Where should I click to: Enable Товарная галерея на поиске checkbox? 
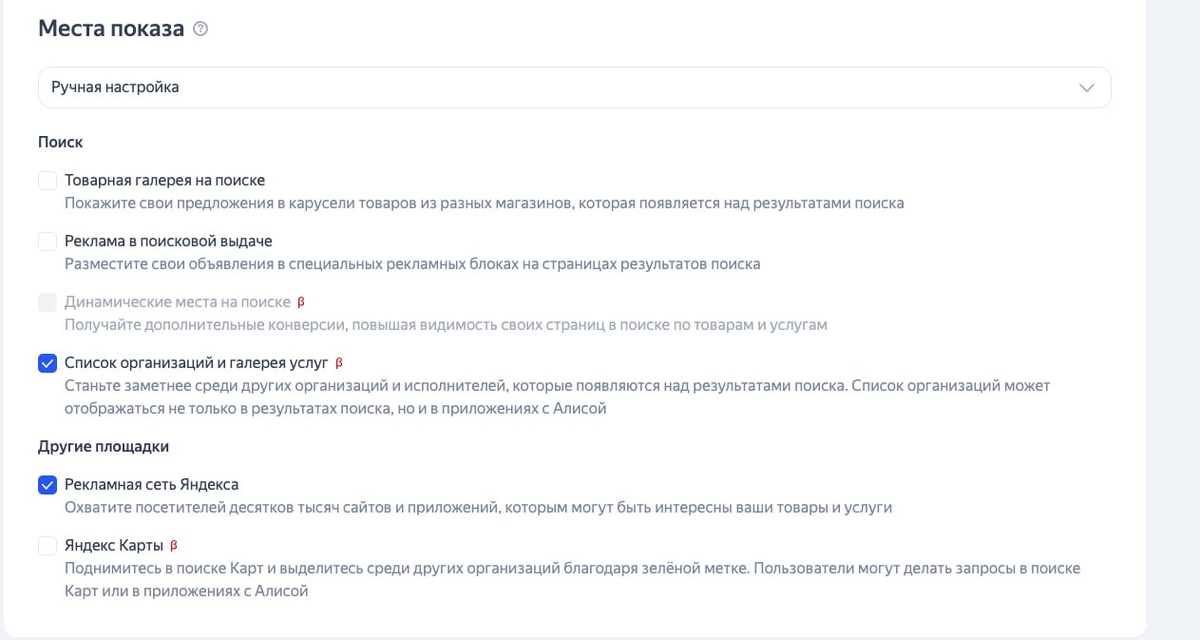point(47,181)
